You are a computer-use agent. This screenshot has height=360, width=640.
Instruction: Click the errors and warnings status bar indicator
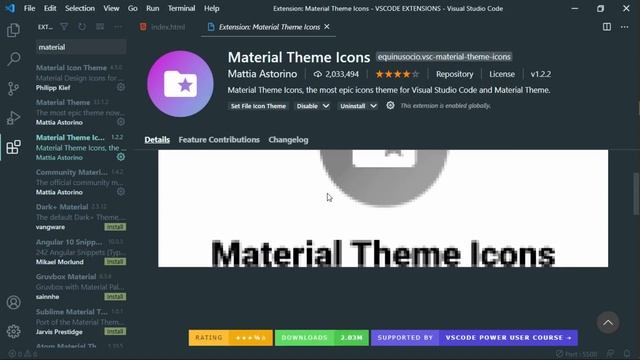tap(23, 354)
